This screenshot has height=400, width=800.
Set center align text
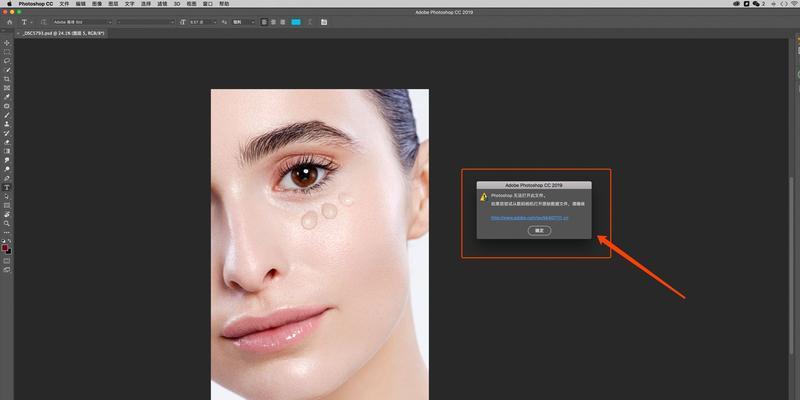pos(273,22)
